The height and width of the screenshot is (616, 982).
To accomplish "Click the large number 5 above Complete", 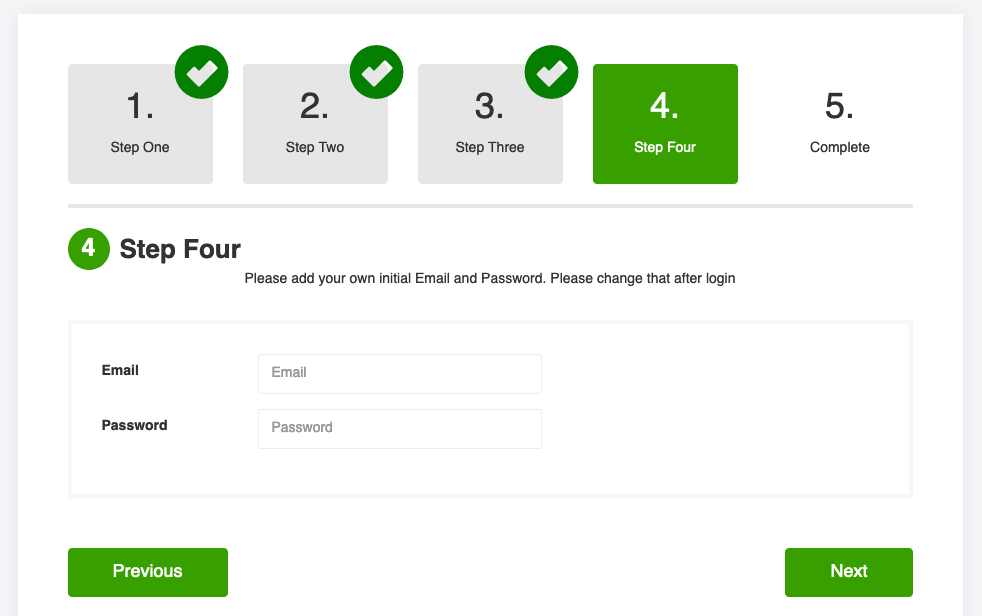I will coord(839,106).
